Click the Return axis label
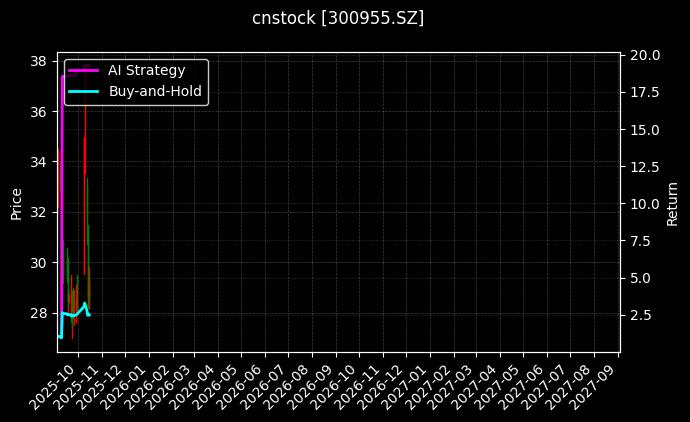690x422 pixels. [674, 203]
